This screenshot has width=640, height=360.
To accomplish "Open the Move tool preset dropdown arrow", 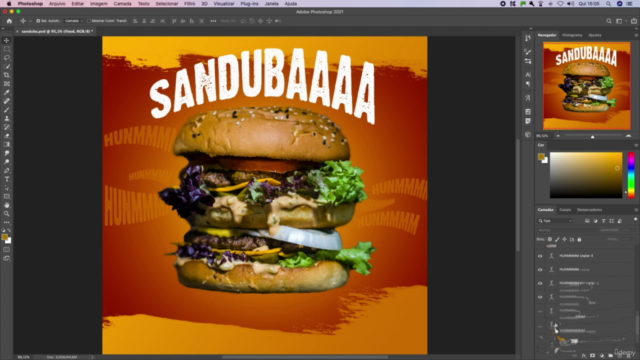I will click(x=30, y=21).
